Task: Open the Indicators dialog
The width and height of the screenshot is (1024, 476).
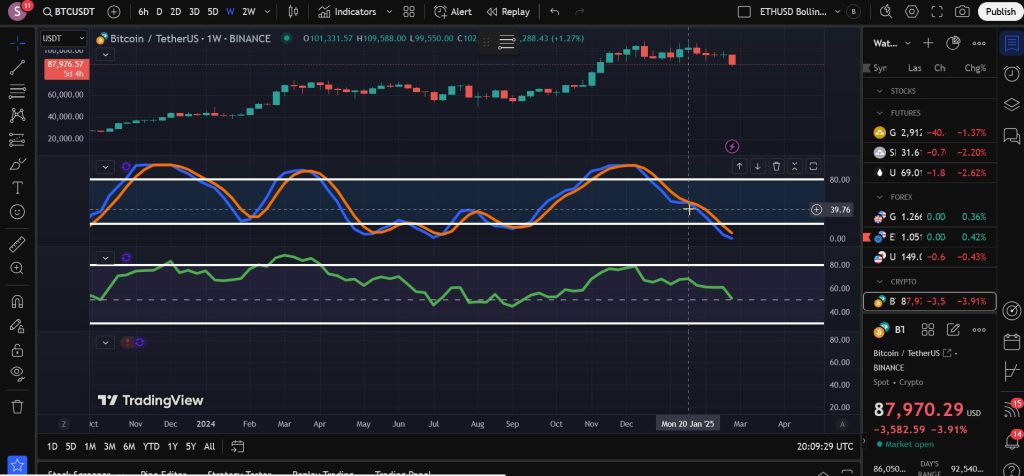Action: [x=347, y=12]
